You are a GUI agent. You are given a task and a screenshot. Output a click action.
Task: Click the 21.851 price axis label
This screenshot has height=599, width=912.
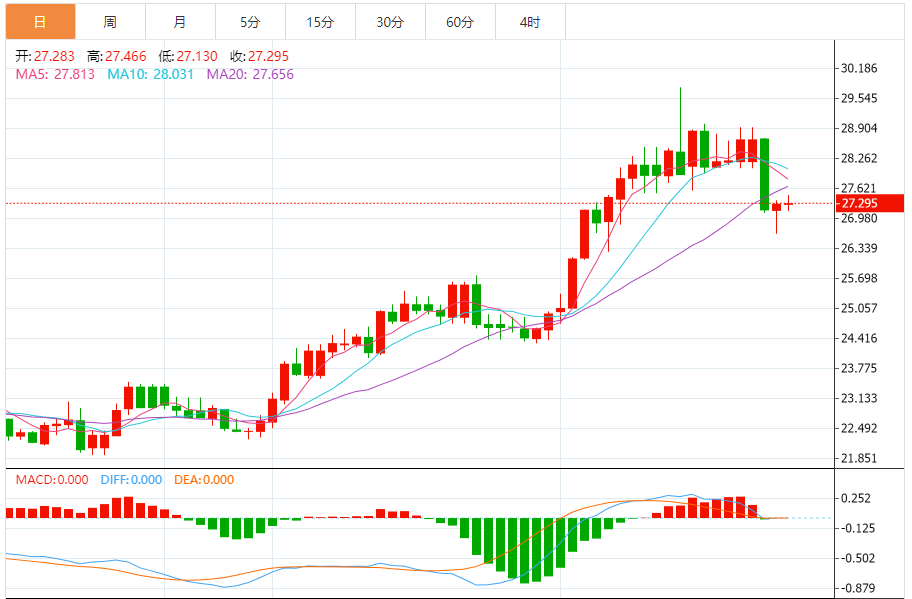[x=859, y=458]
